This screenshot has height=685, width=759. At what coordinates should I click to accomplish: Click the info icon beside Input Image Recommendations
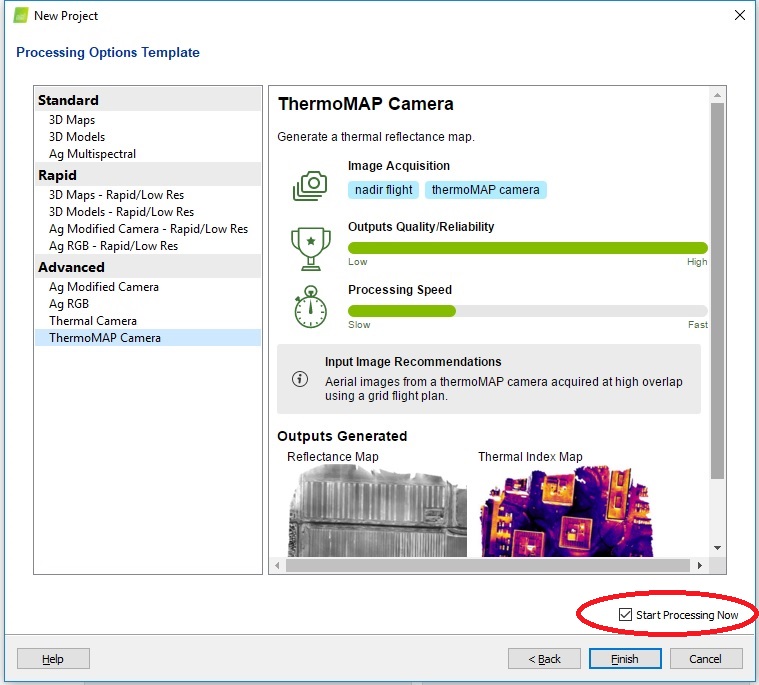click(x=300, y=379)
